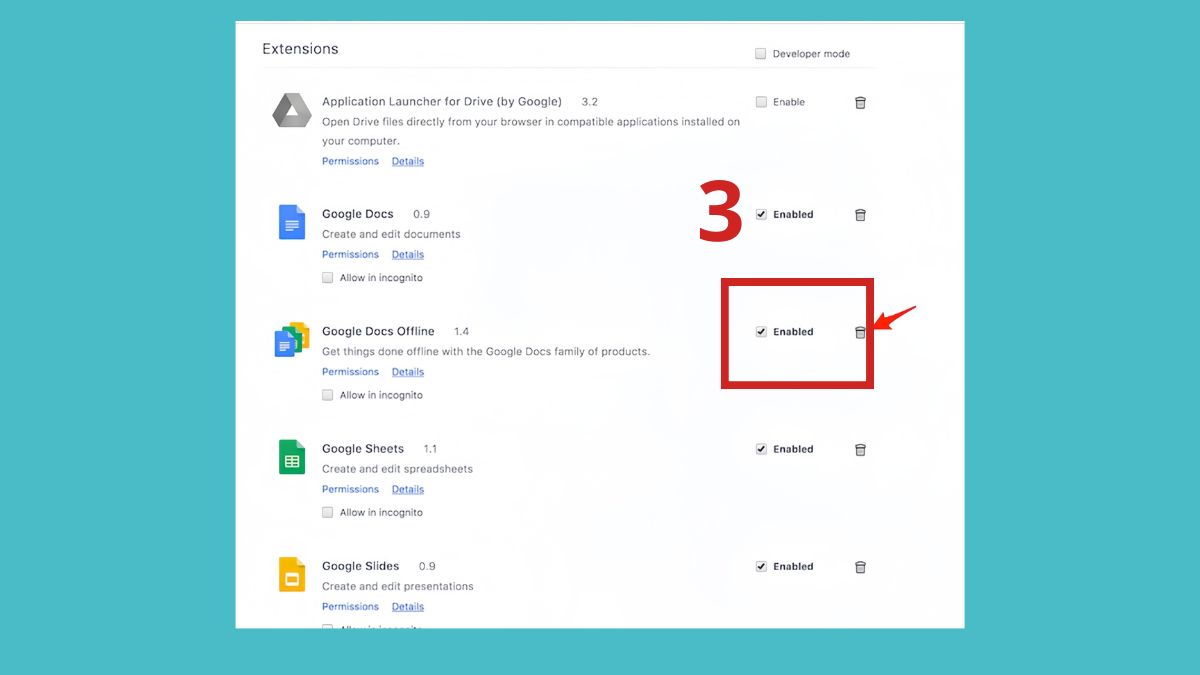Remove Google Sheets via trash icon

point(860,450)
